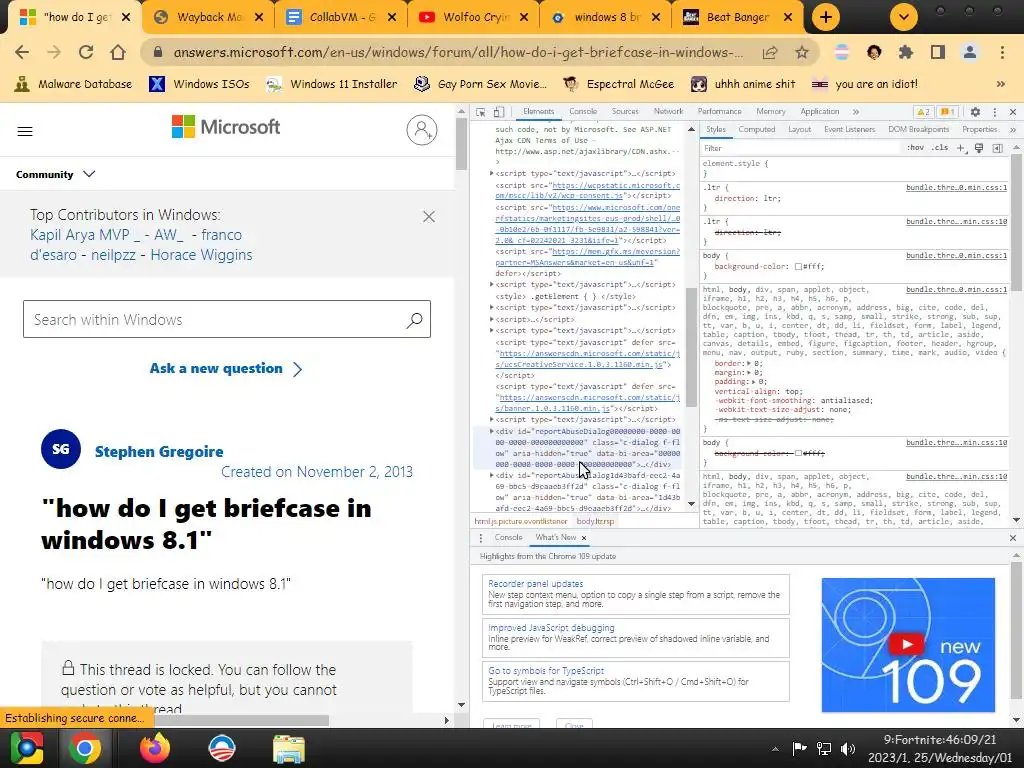Go to the browser home page icon

point(118,52)
